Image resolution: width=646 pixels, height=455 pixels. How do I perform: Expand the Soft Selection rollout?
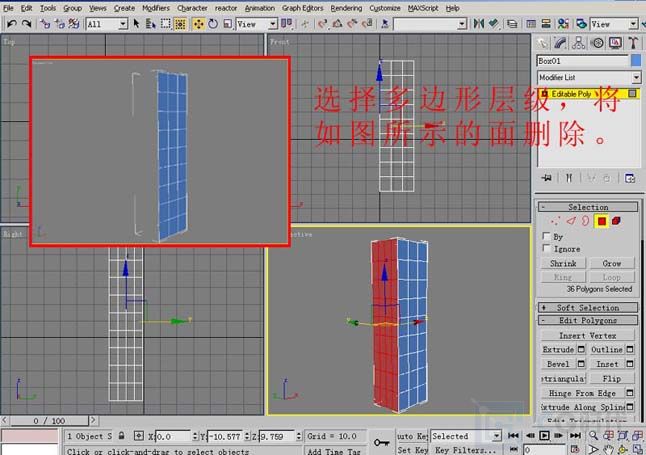pyautogui.click(x=588, y=307)
